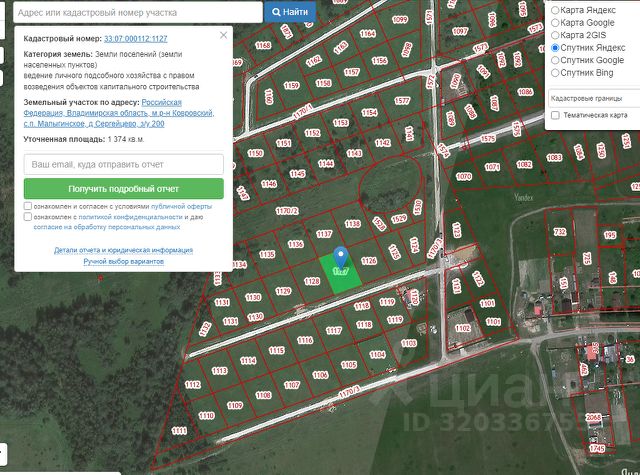Click parcel label 1138 on map

point(353,224)
